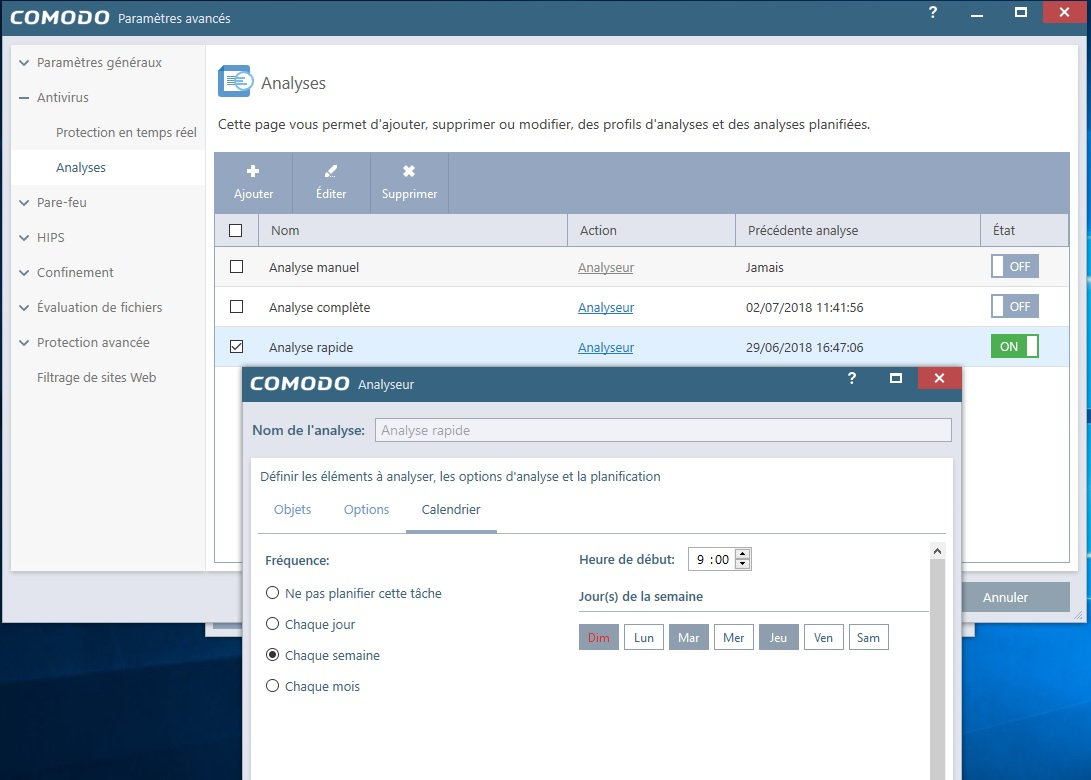Sort by the Nom column header

tap(413, 230)
